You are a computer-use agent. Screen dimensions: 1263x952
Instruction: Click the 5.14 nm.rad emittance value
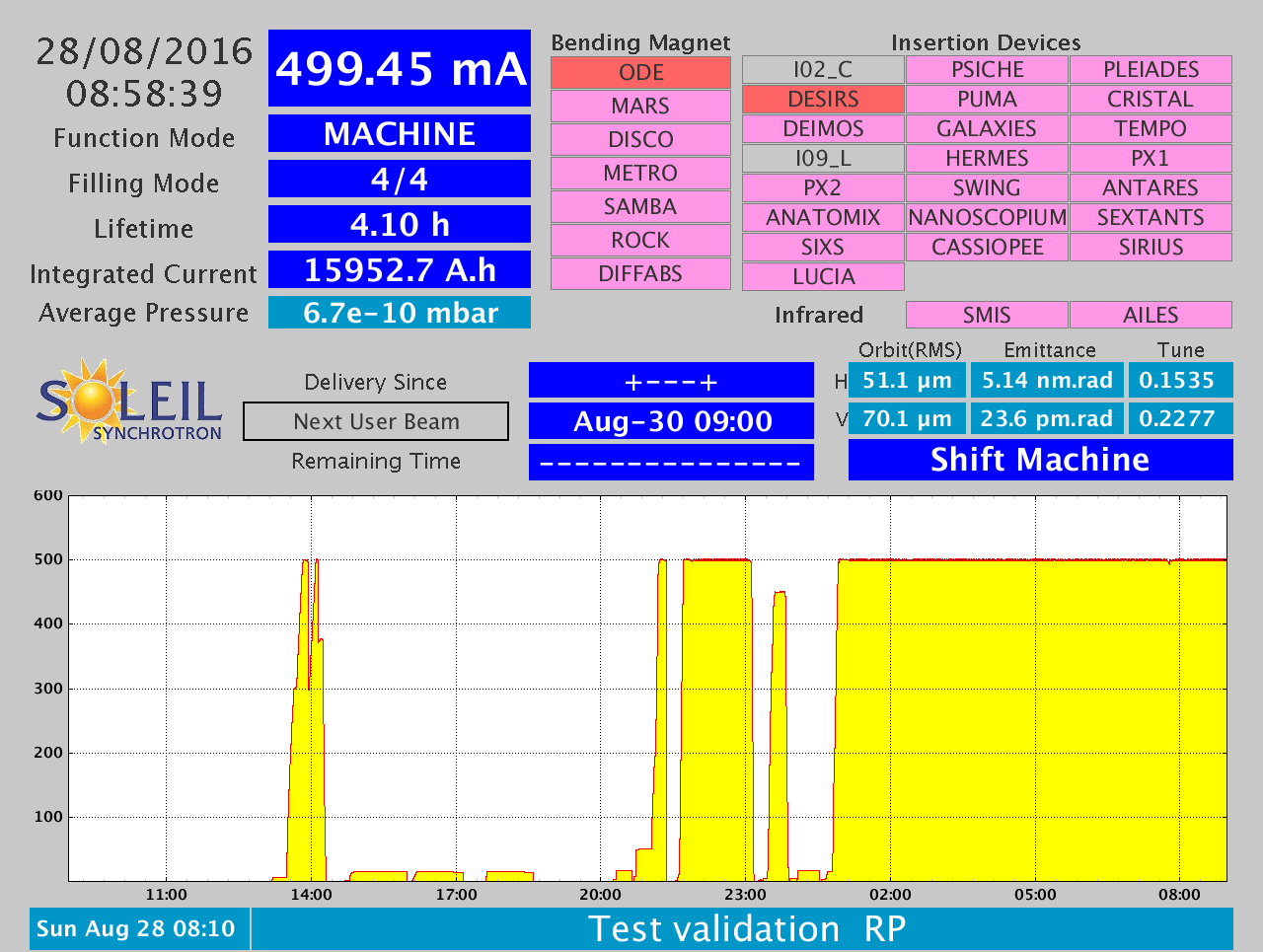tap(1047, 380)
